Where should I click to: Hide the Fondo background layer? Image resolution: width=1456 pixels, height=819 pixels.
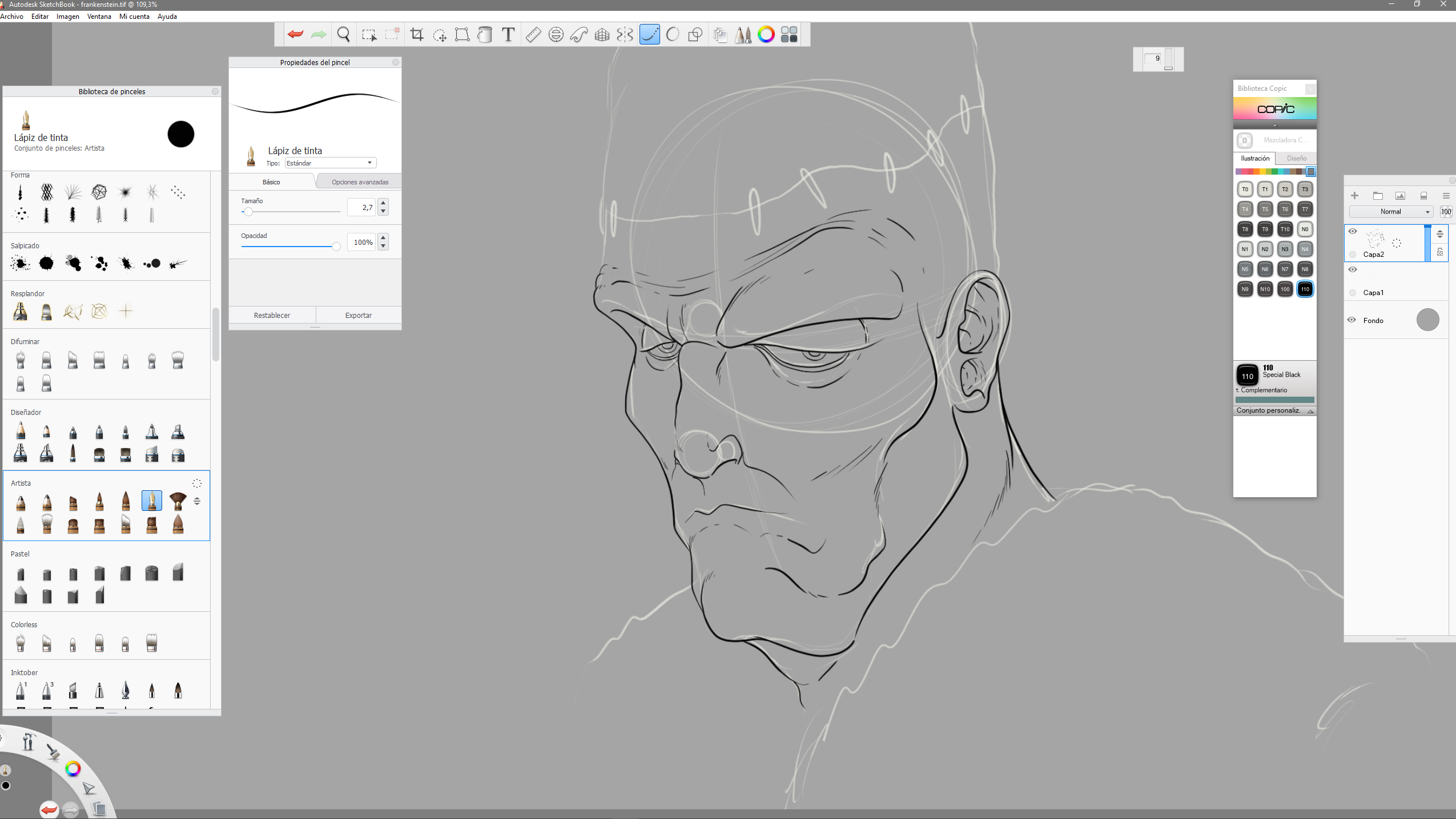tap(1352, 320)
